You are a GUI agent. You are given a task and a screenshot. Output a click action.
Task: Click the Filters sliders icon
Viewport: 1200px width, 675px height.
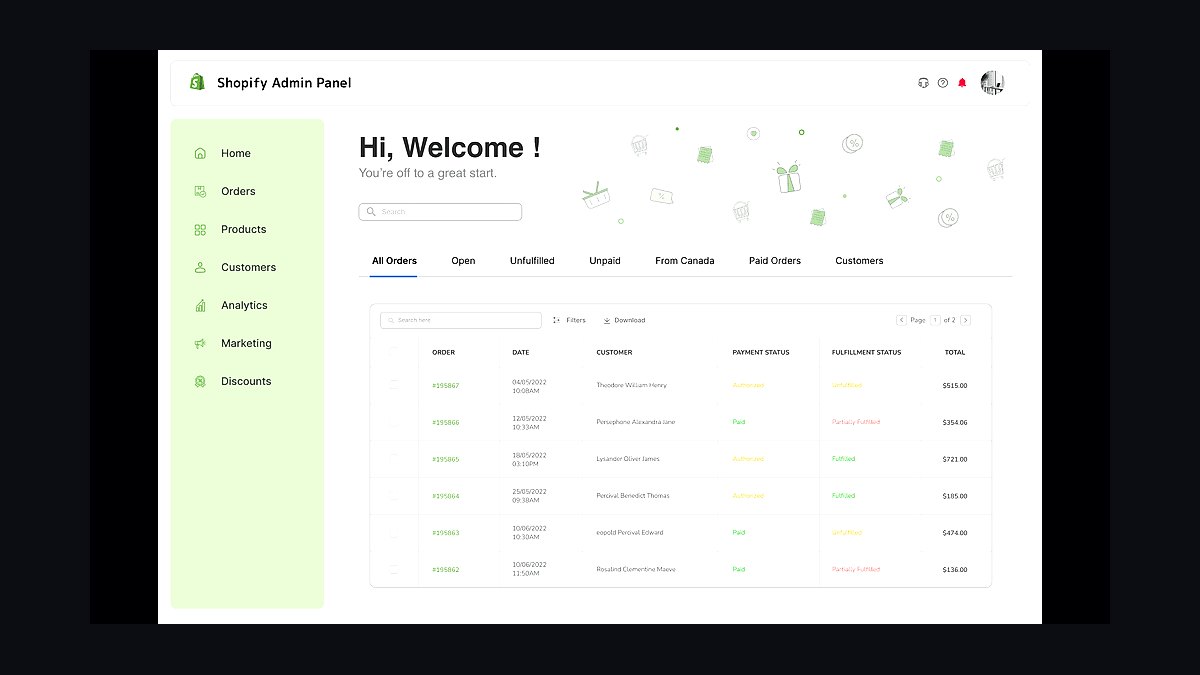point(556,320)
